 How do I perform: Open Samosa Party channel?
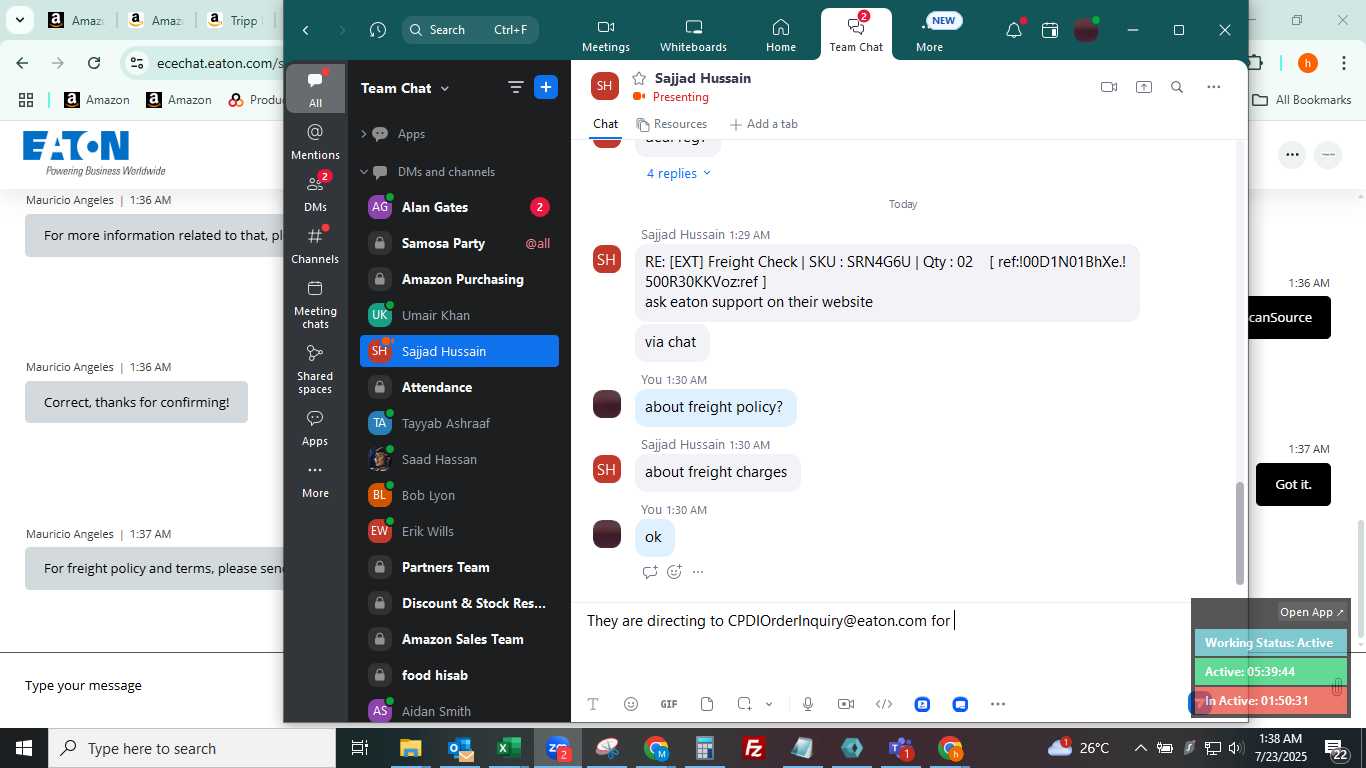pyautogui.click(x=459, y=243)
